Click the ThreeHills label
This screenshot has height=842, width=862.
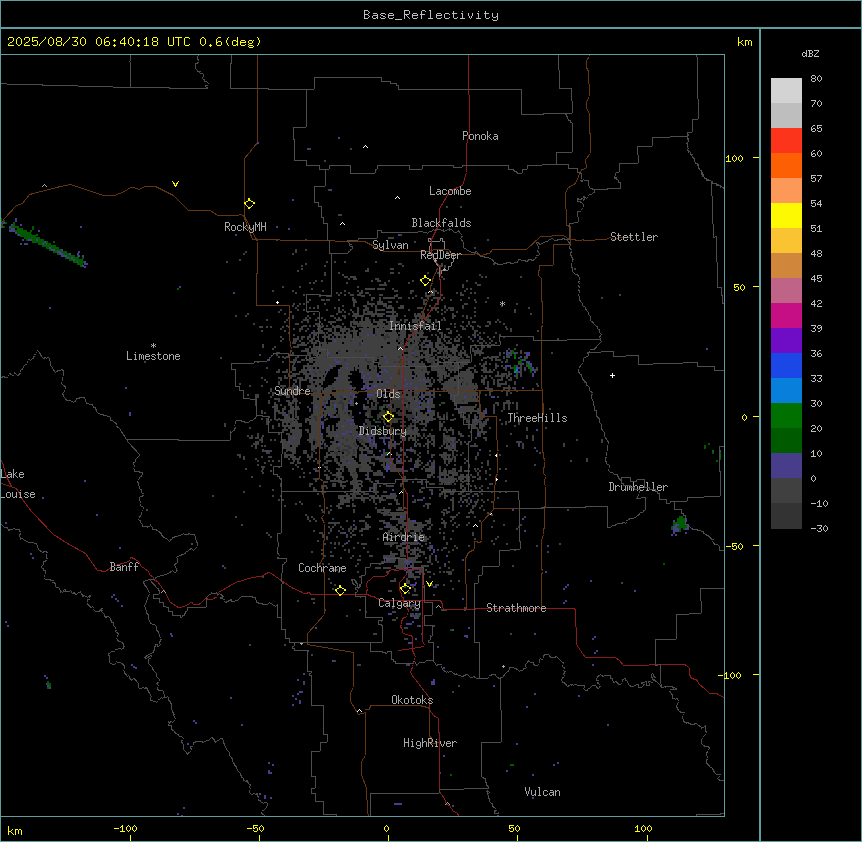coord(537,418)
